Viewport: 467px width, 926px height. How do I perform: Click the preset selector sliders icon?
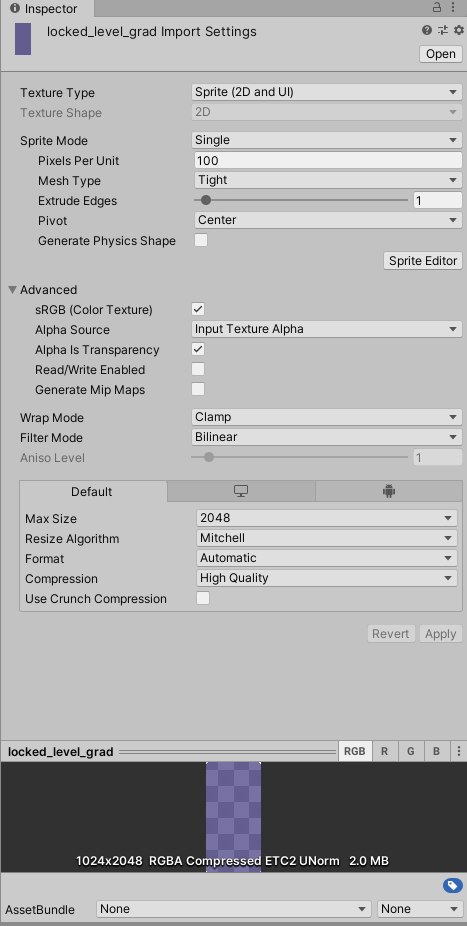[x=443, y=30]
